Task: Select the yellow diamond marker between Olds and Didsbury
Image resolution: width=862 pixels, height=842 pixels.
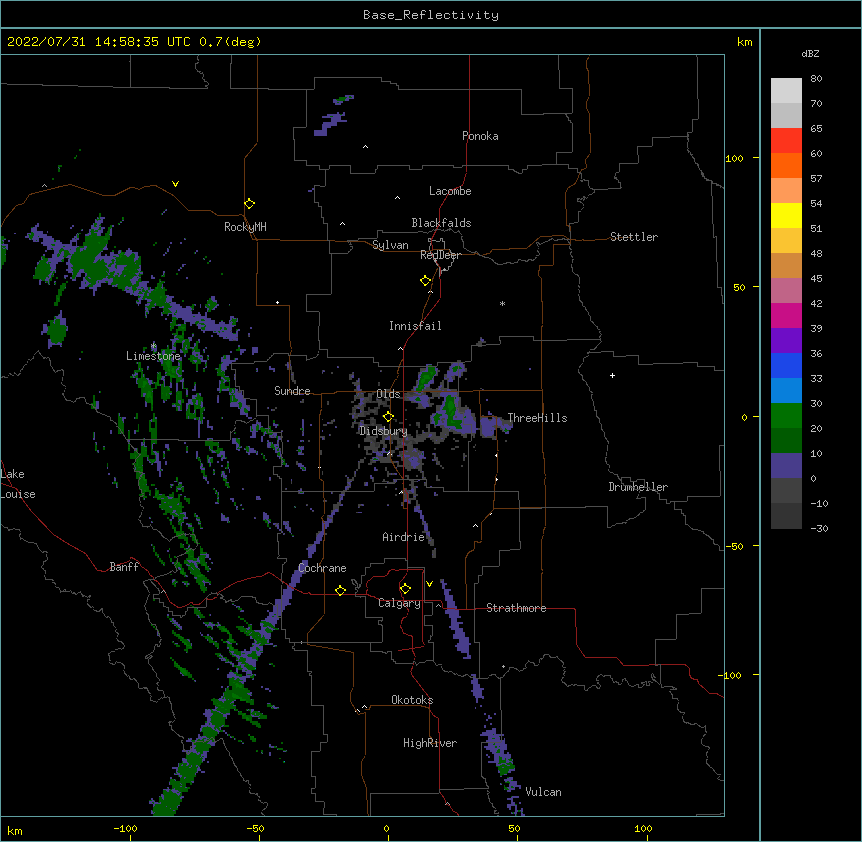Action: tap(388, 417)
